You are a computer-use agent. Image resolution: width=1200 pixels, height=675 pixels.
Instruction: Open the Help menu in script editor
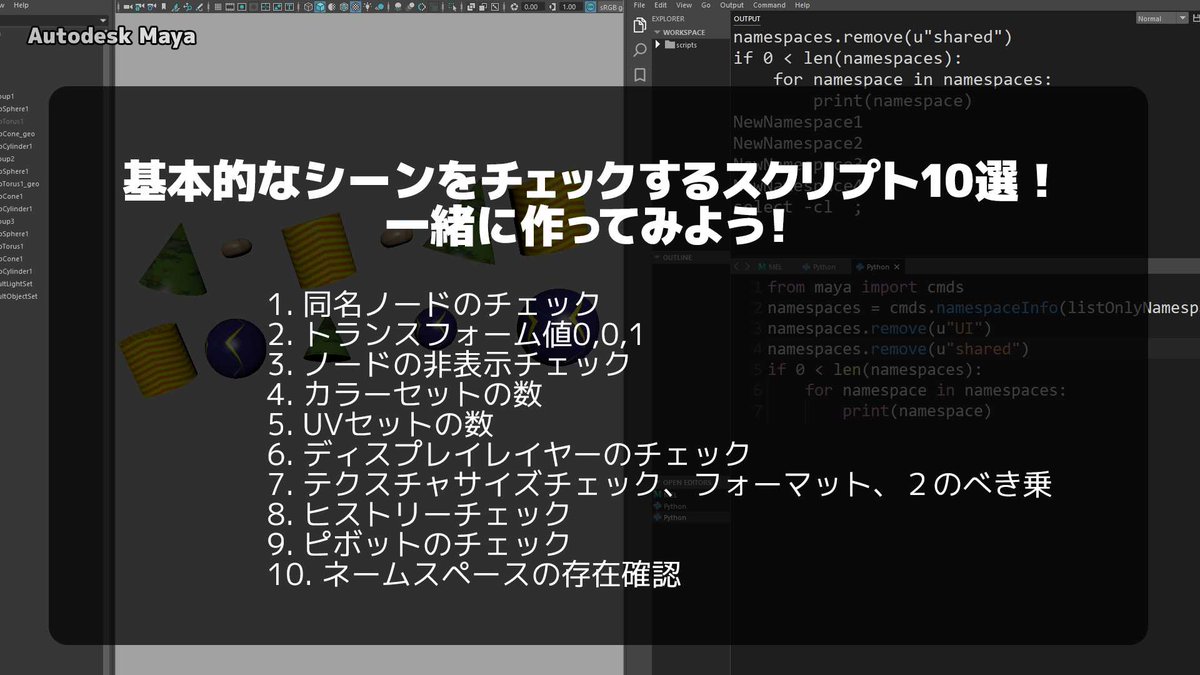802,5
